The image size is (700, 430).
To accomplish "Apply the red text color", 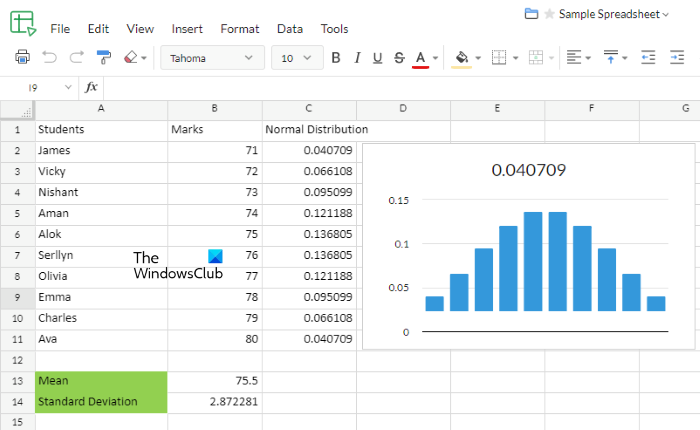I will pos(420,58).
